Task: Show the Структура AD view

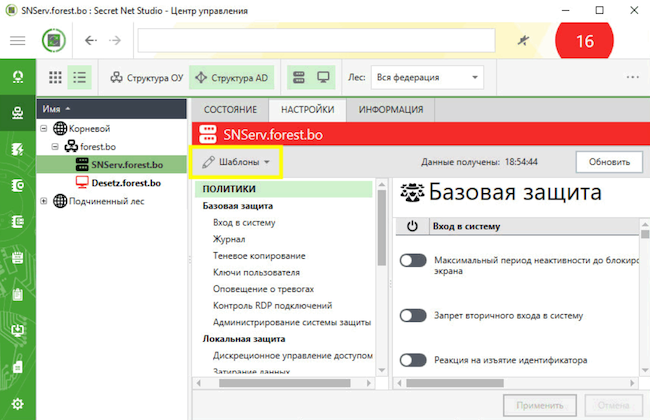Action: click(x=232, y=78)
